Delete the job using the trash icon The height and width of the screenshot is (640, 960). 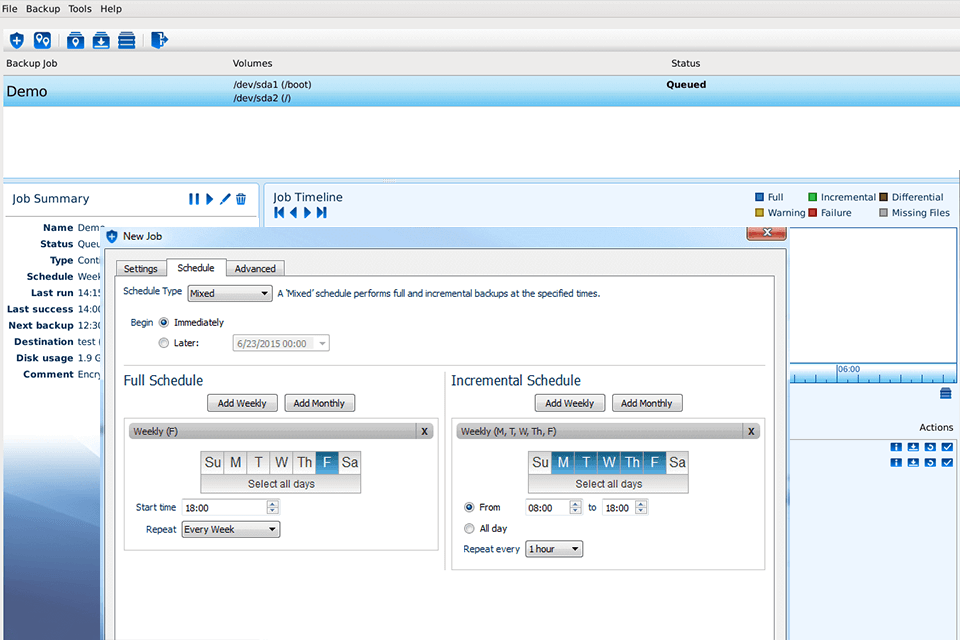[241, 199]
